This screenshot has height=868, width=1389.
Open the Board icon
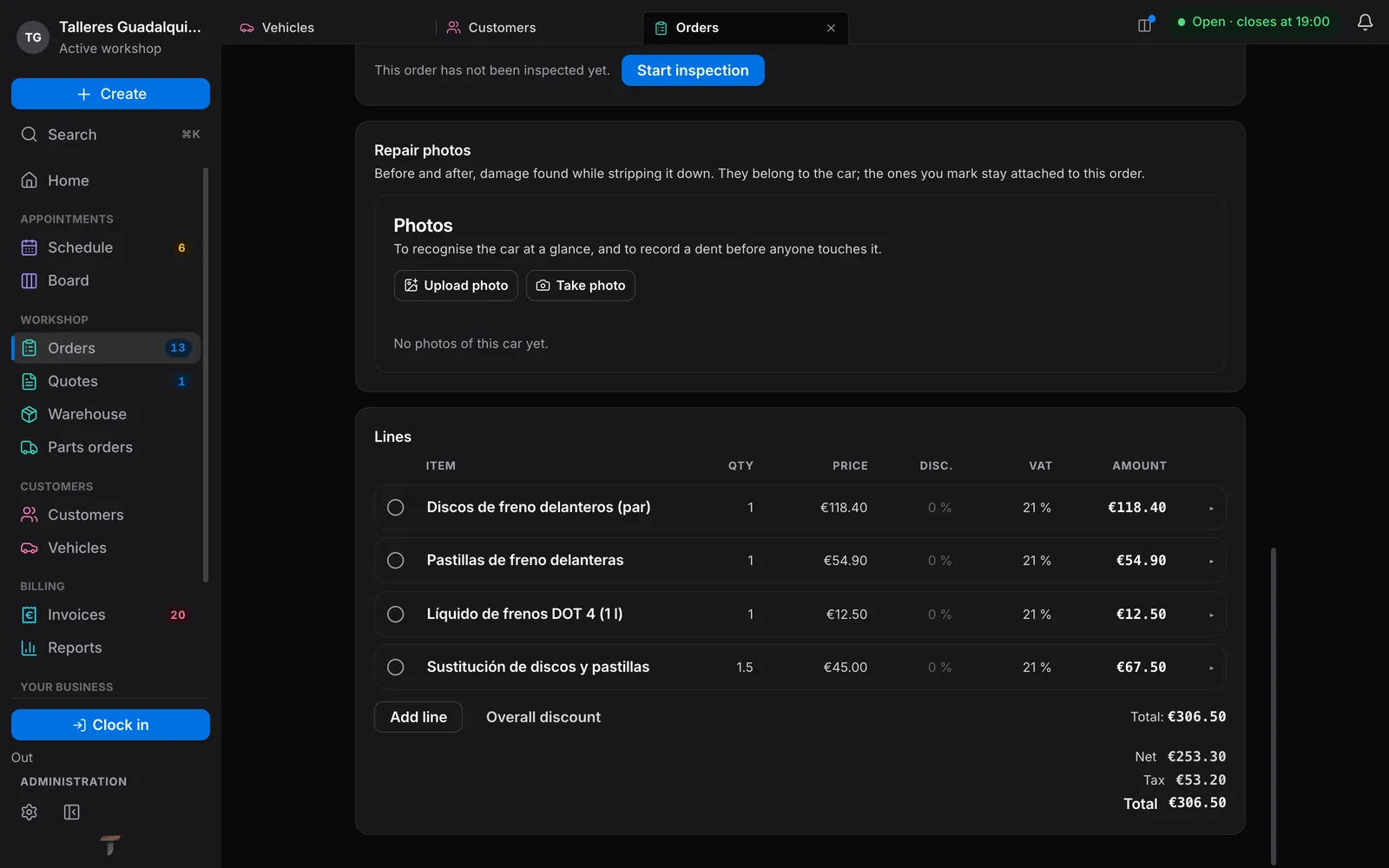(x=30, y=280)
